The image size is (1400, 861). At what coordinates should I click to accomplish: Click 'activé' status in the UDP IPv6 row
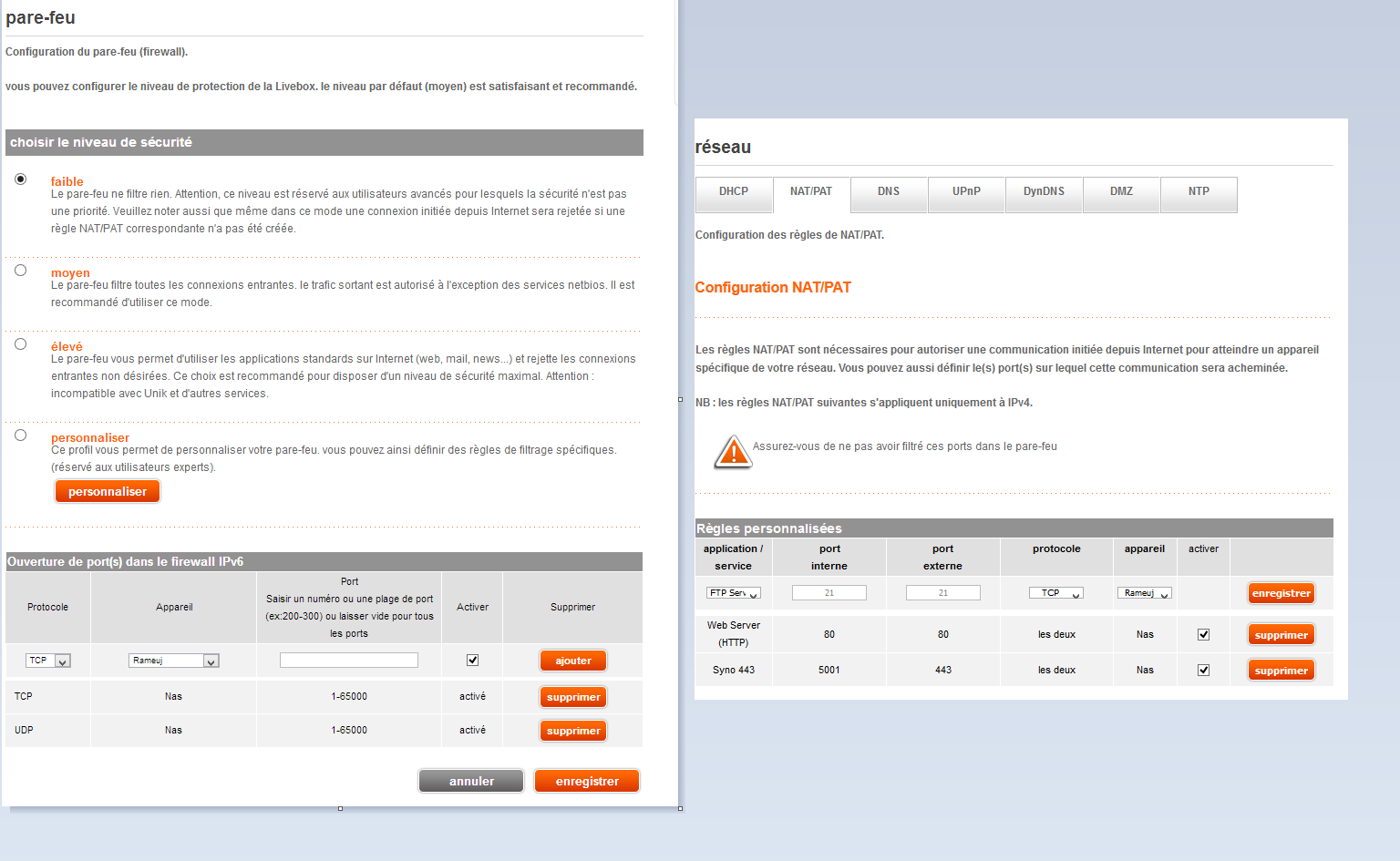coord(472,730)
